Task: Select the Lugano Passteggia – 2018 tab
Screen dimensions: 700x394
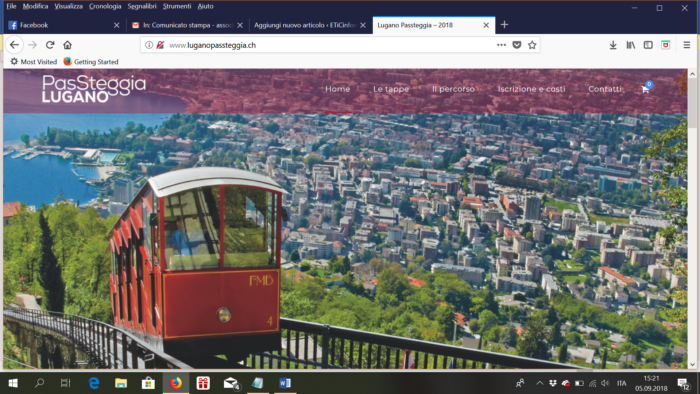Action: point(433,25)
